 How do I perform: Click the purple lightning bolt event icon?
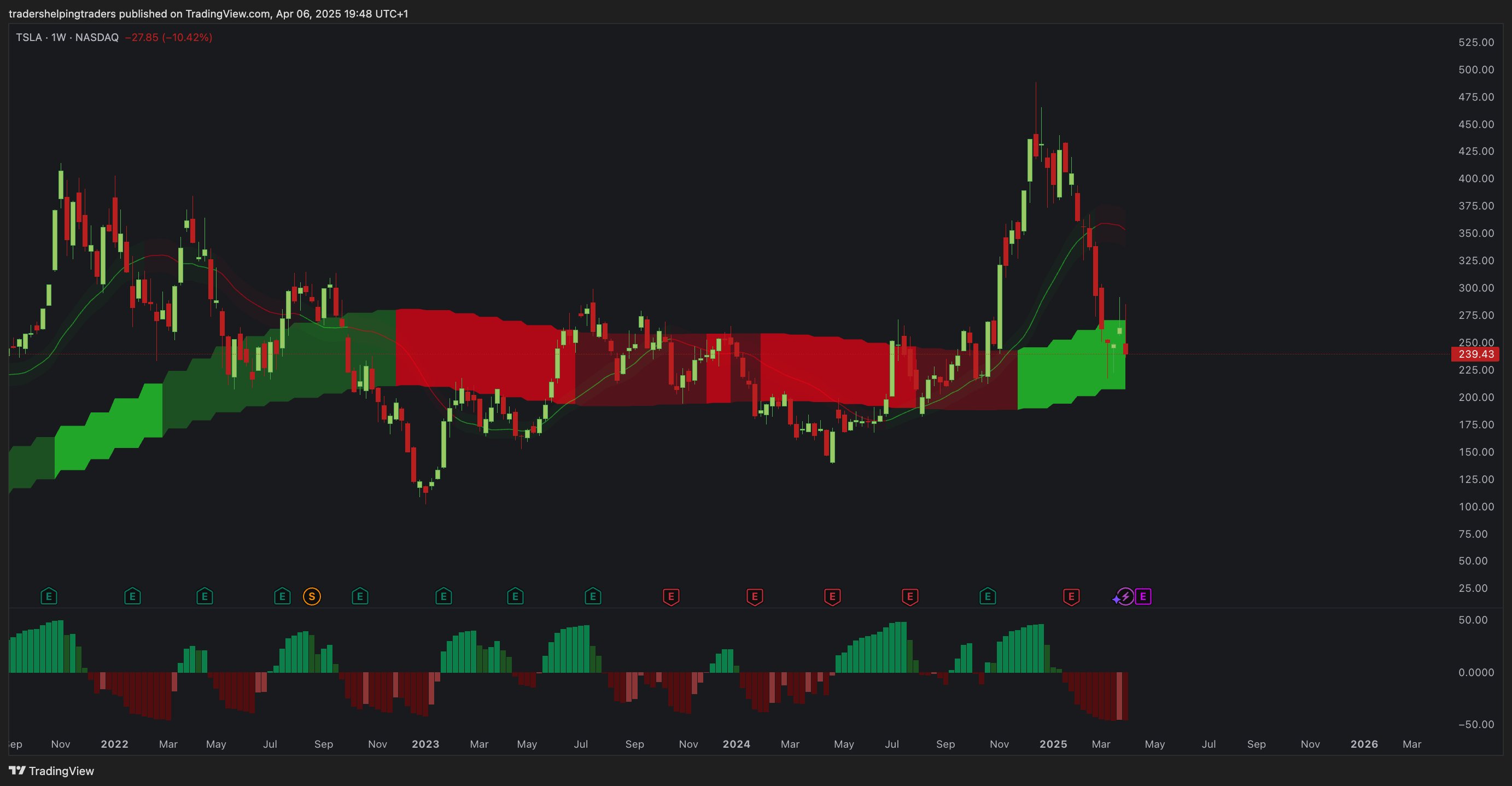tap(1125, 597)
